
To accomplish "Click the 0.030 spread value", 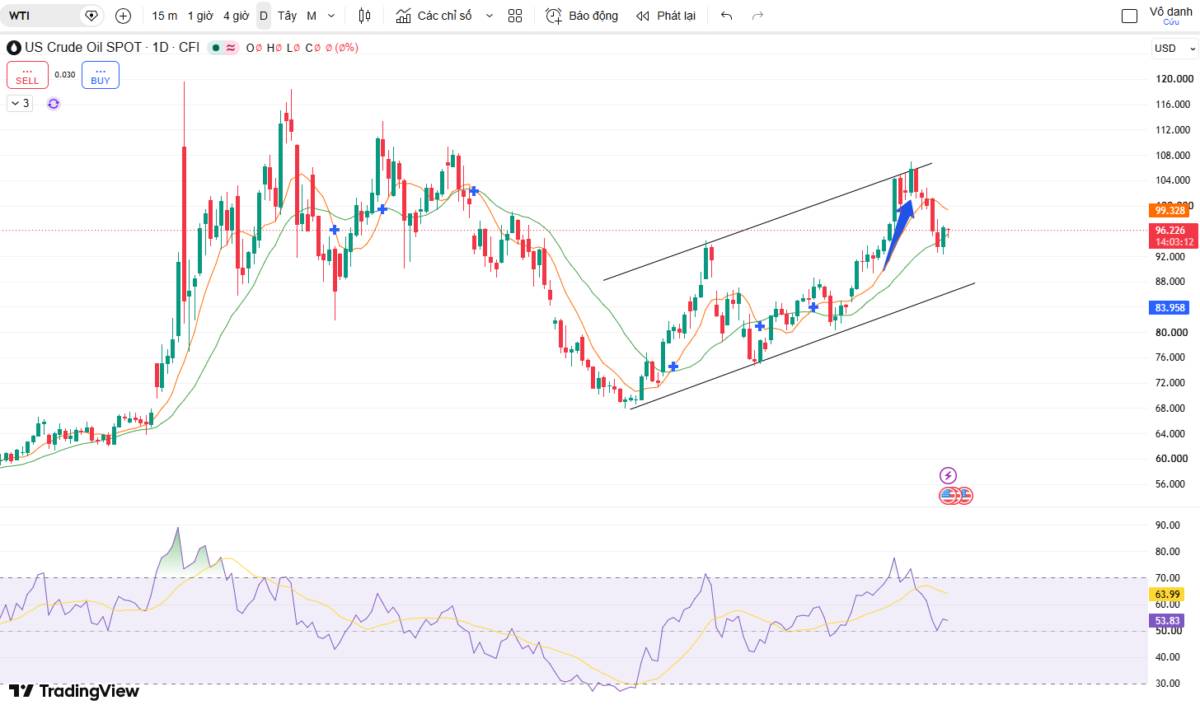I will click(65, 75).
